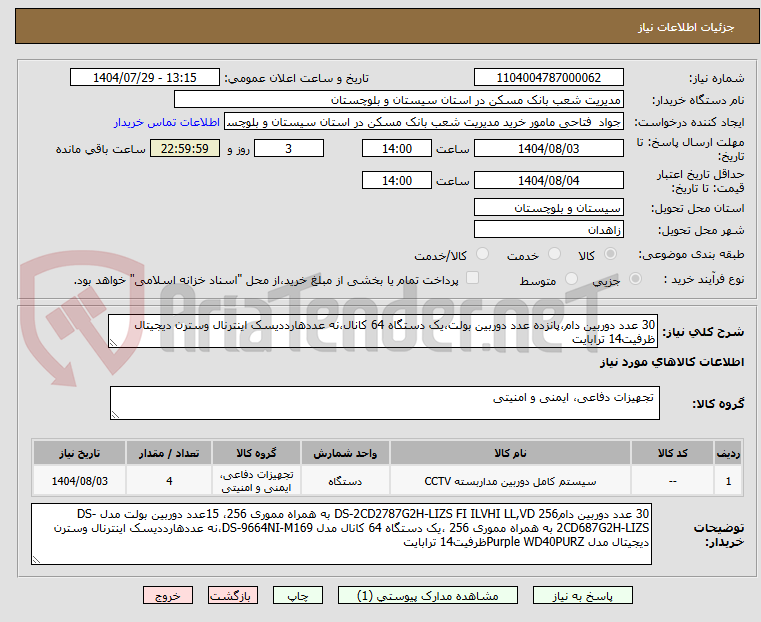This screenshot has height=622, width=761.
Task: Click شهر محل تحویل field زاهدان
Action: pyautogui.click(x=548, y=229)
